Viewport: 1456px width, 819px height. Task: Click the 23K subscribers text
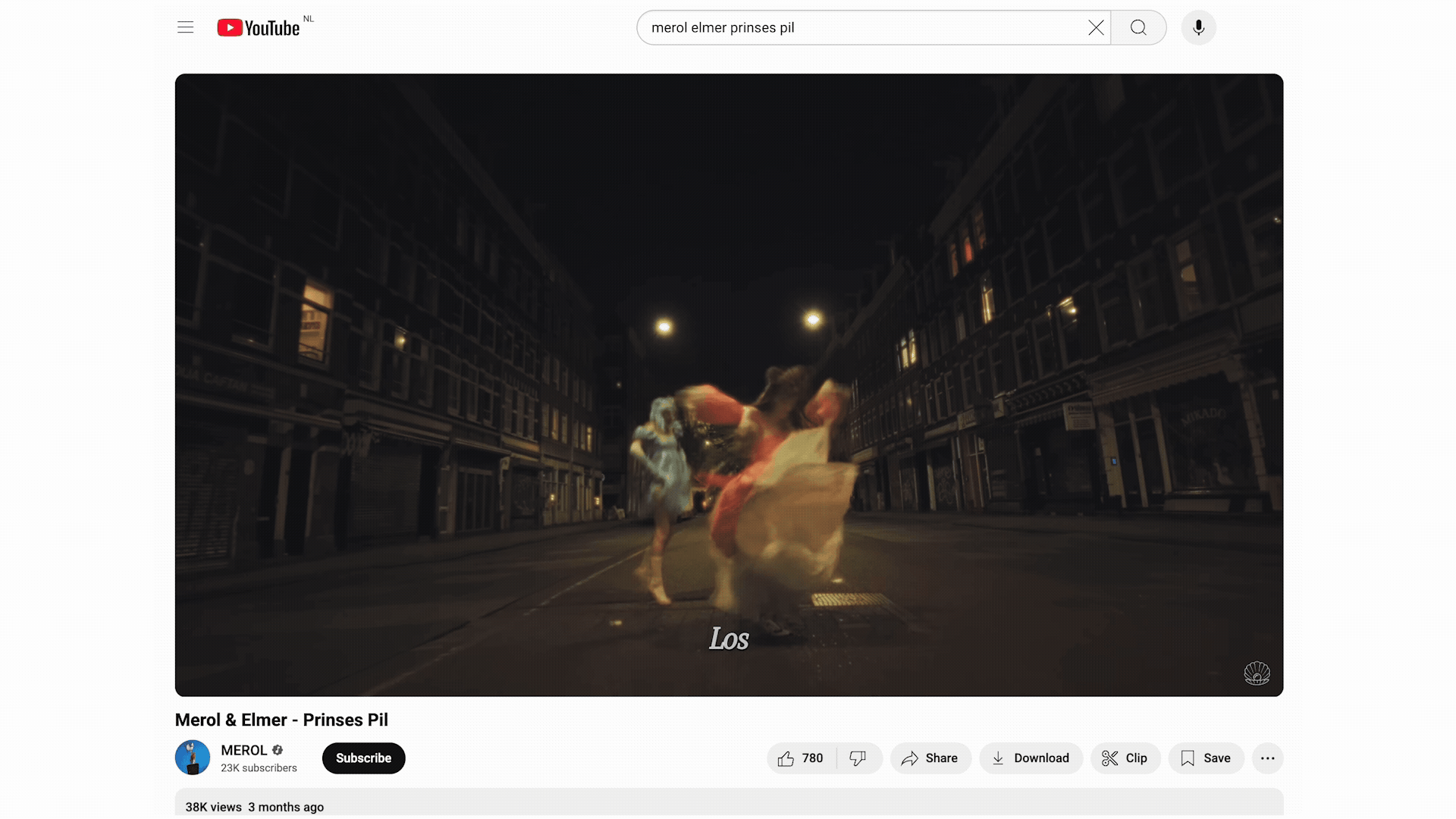coord(259,768)
